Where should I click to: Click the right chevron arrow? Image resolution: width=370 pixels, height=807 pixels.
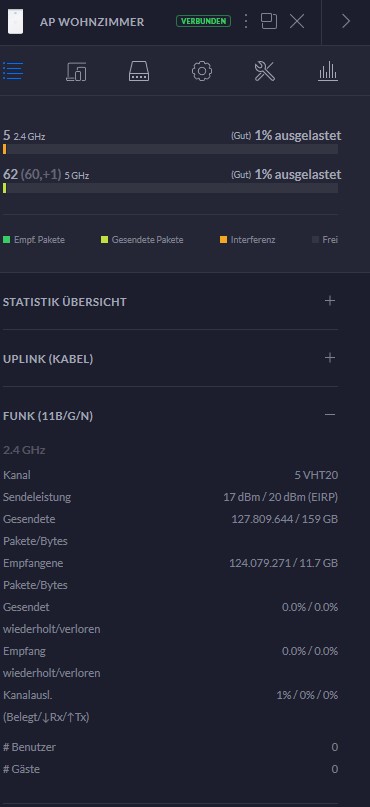tap(346, 21)
